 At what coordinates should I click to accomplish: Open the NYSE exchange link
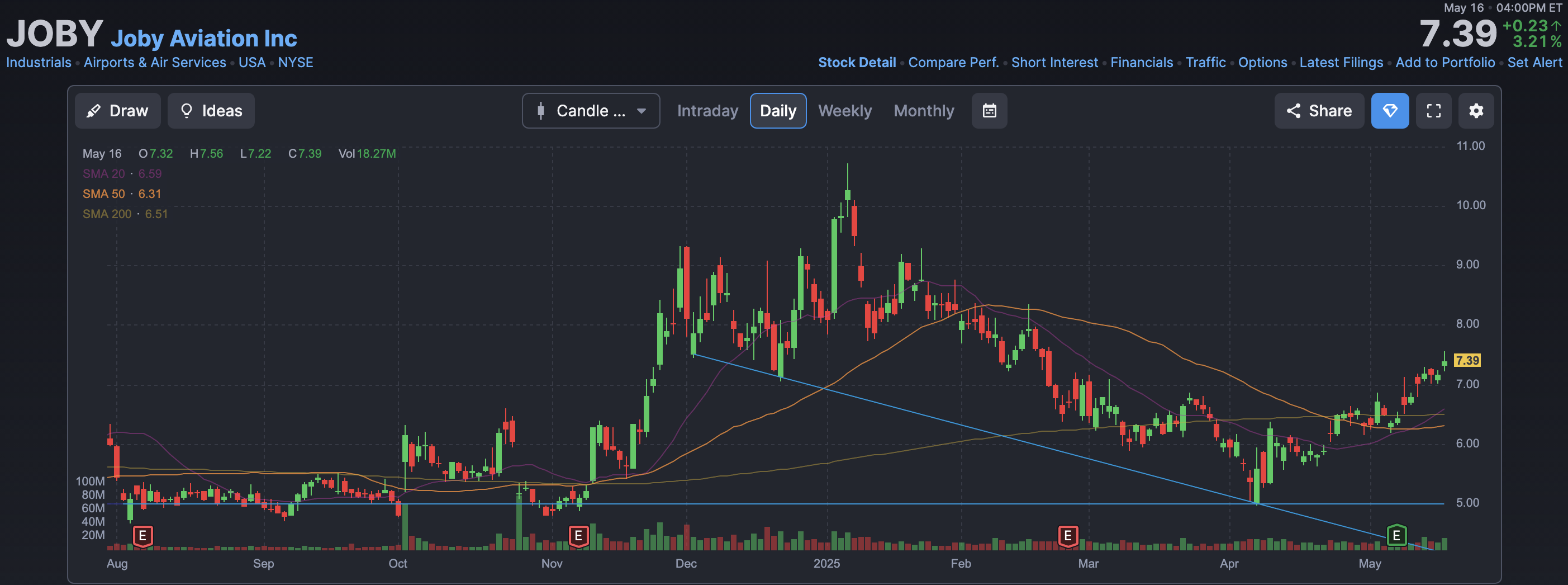click(295, 62)
